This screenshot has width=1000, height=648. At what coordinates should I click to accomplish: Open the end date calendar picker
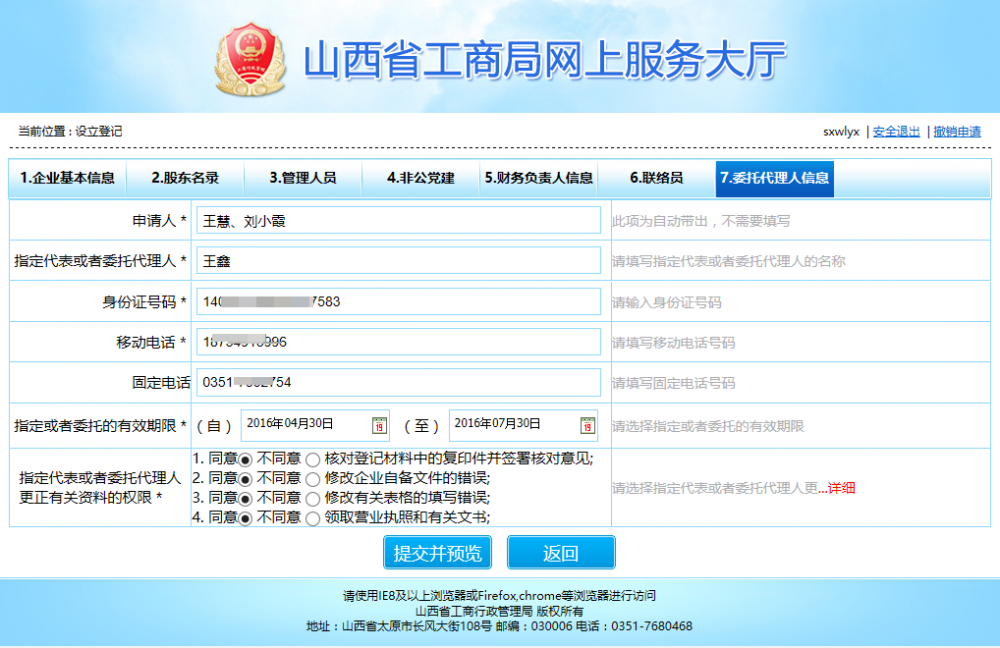click(x=587, y=425)
